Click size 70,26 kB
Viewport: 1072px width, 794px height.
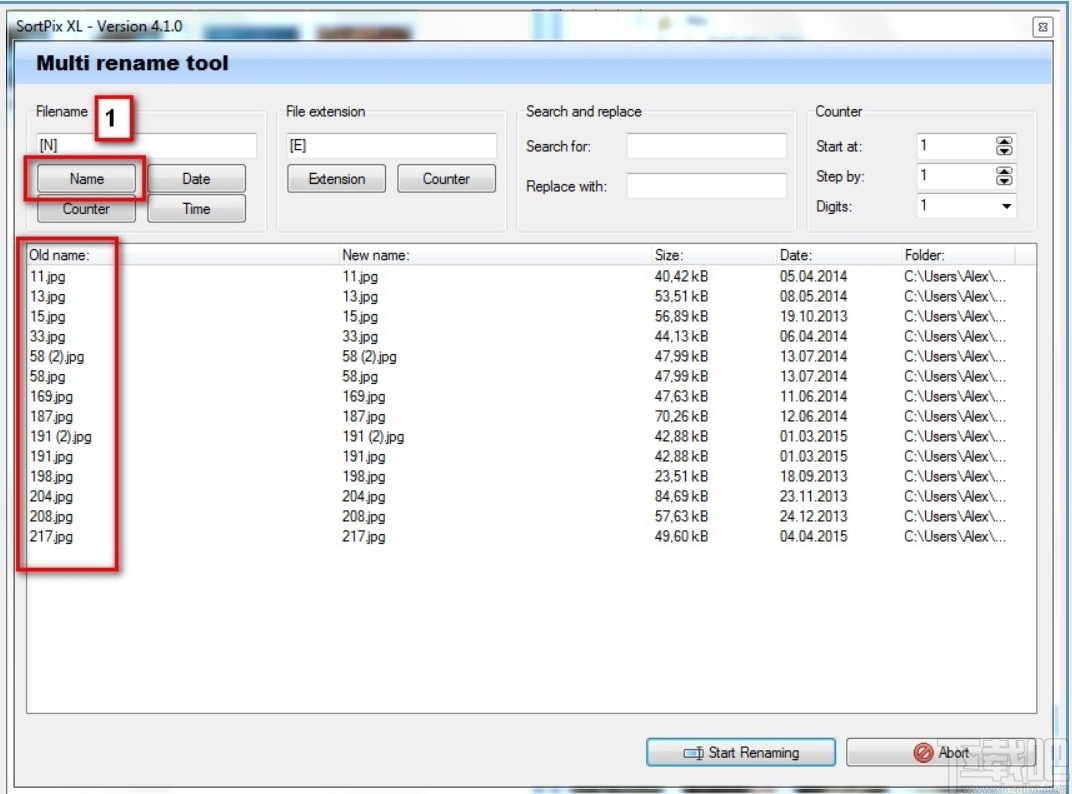click(x=681, y=416)
